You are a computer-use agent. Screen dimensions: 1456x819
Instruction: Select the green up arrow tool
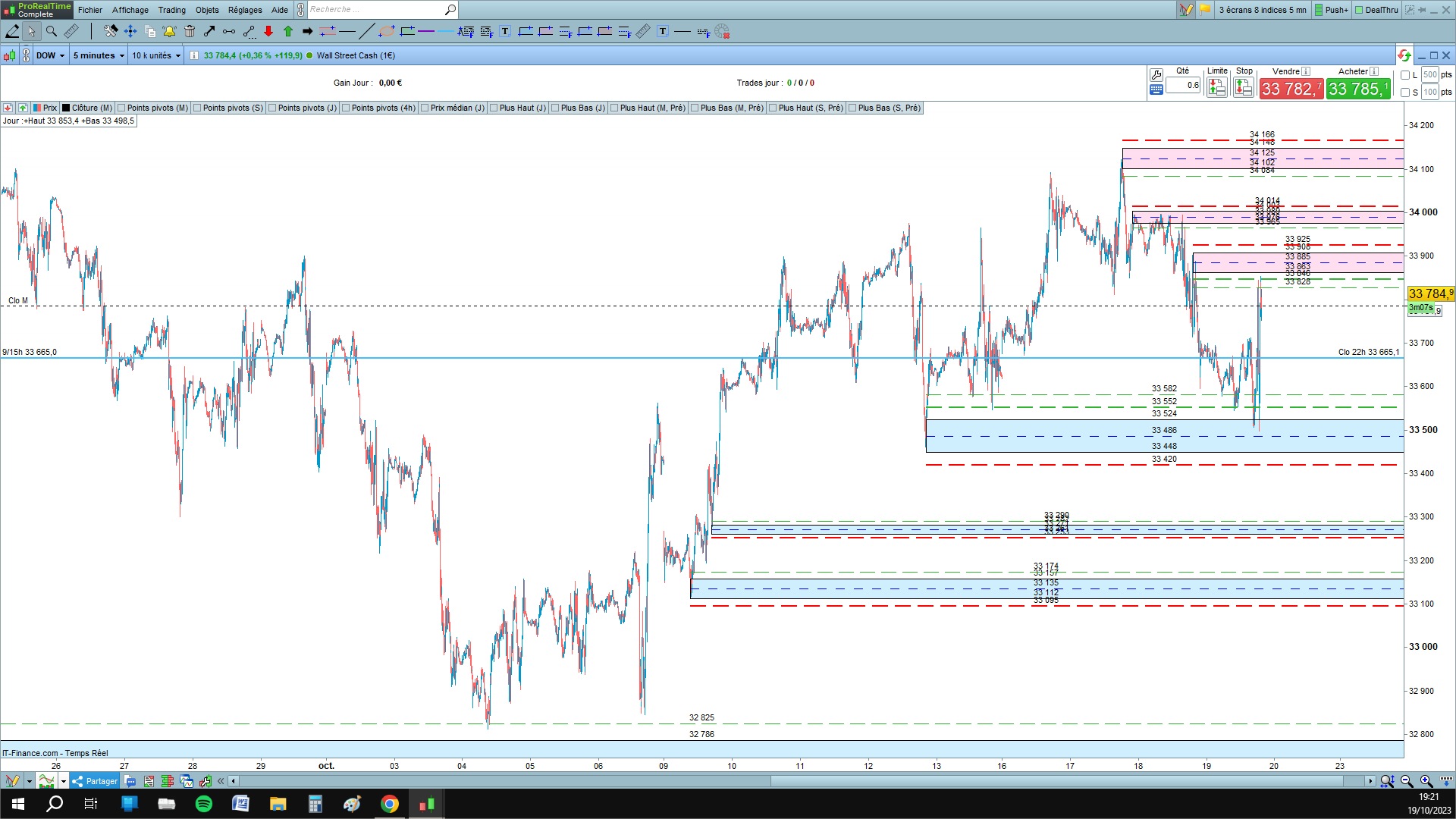pos(288,31)
